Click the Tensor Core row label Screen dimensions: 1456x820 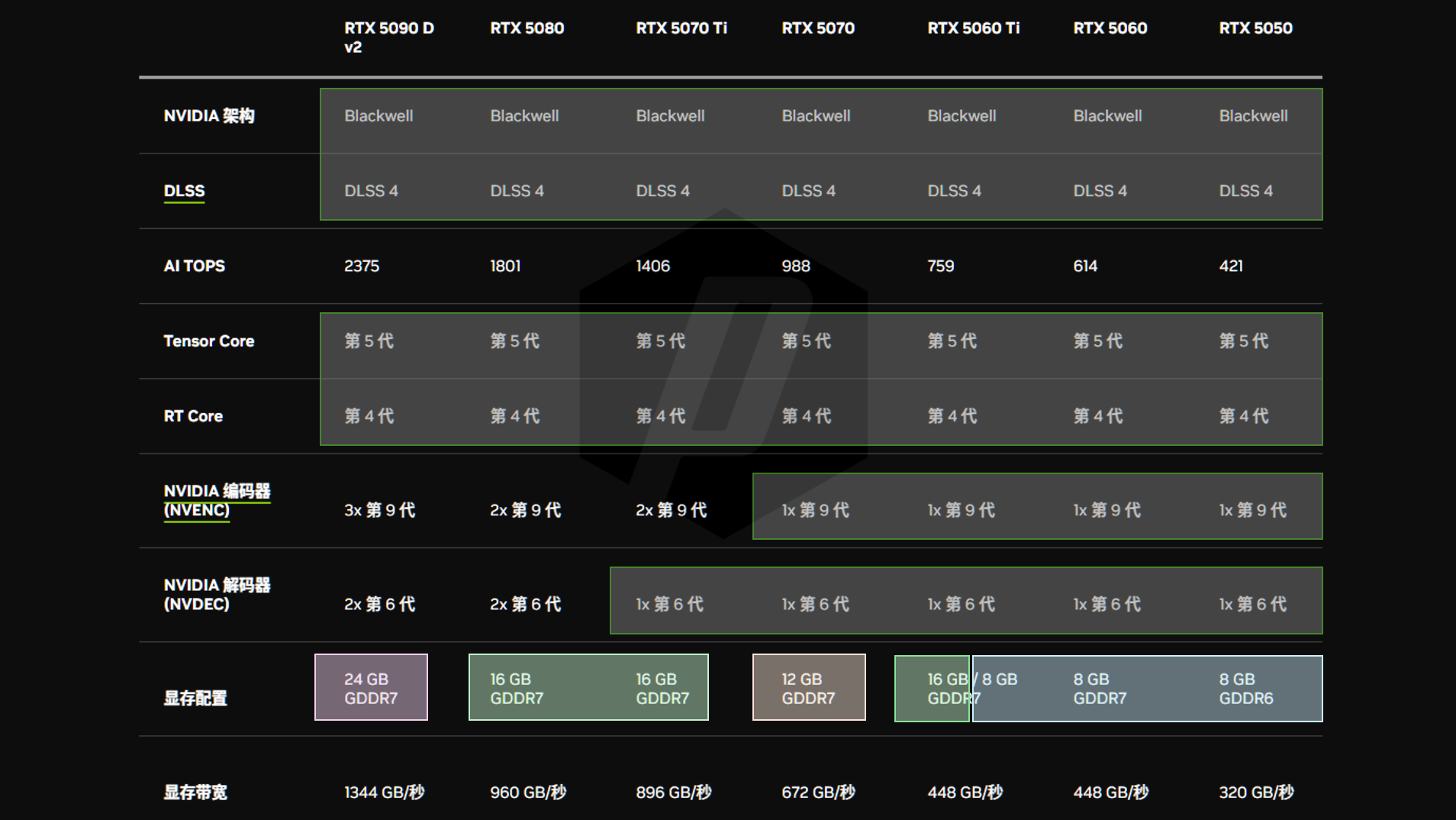tap(208, 341)
